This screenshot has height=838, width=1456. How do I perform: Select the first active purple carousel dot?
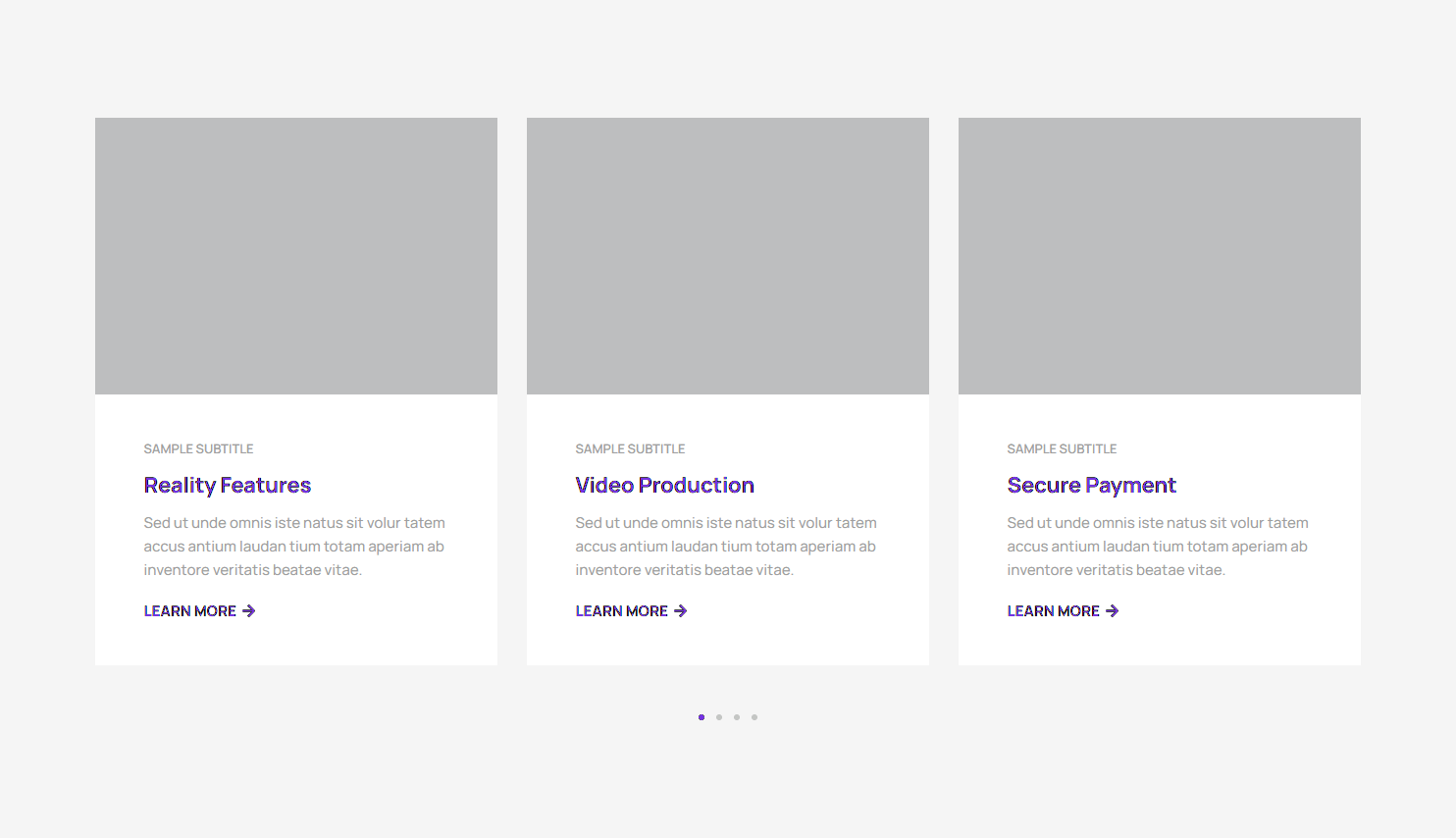coord(702,717)
